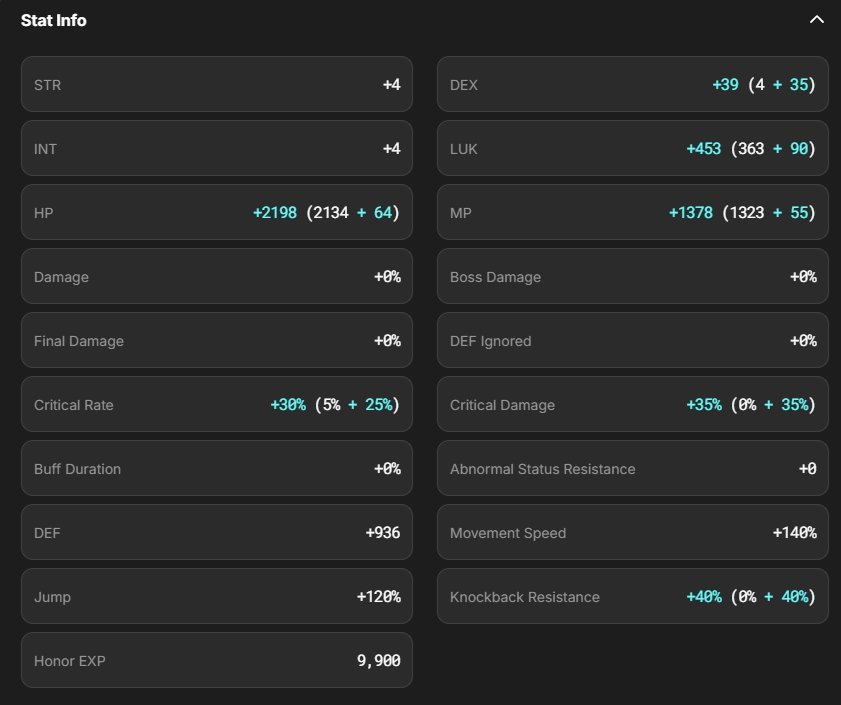Select the Final Damage card
The height and width of the screenshot is (705, 841).
tap(216, 341)
